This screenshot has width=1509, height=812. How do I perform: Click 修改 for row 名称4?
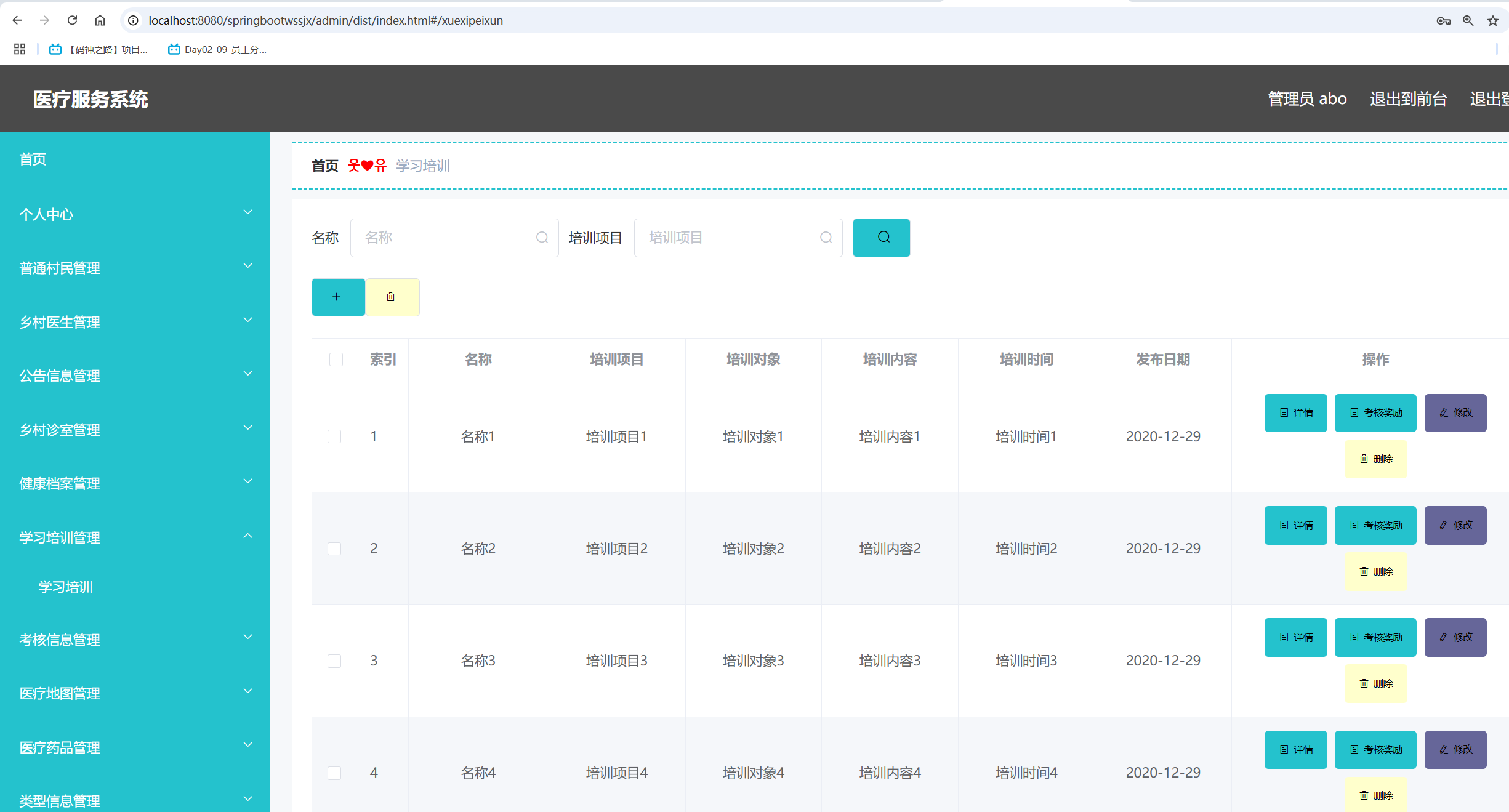click(1455, 750)
